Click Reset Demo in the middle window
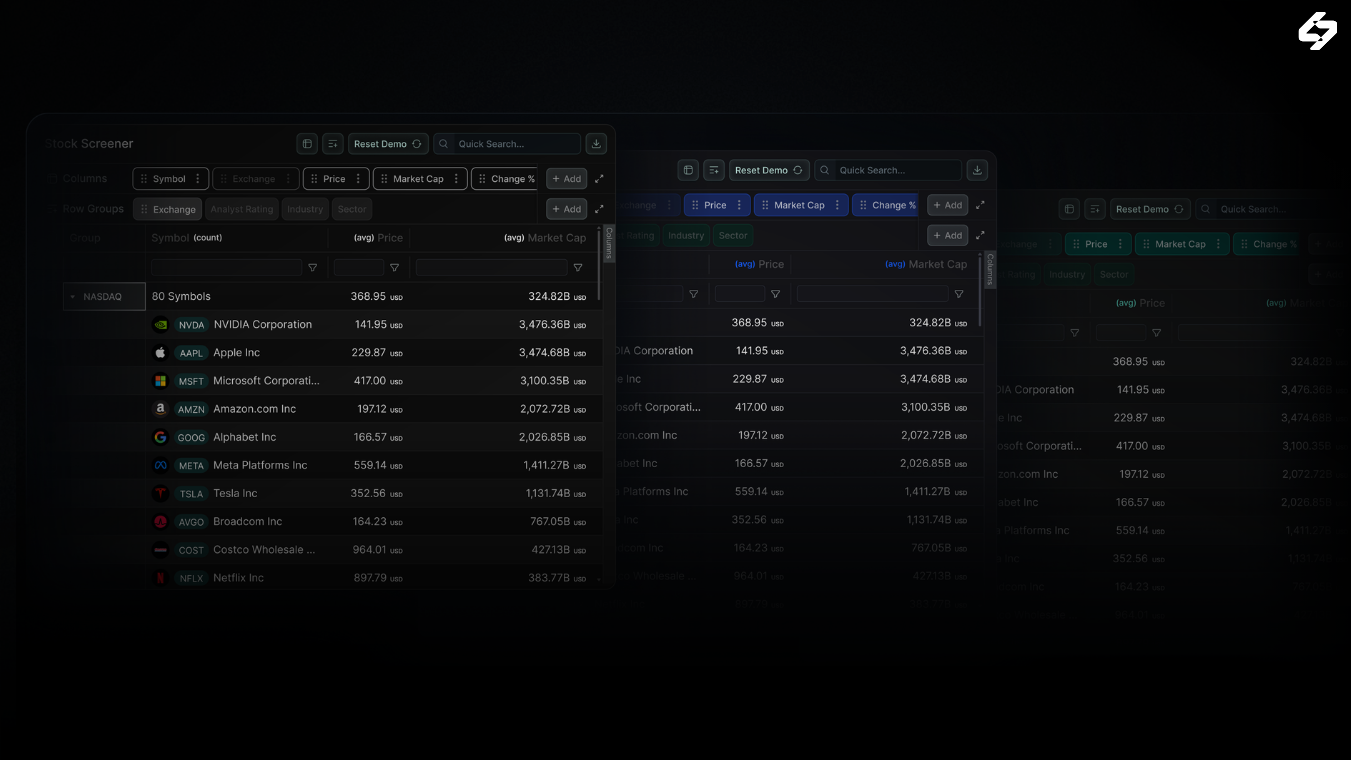Image resolution: width=1351 pixels, height=760 pixels. (769, 170)
